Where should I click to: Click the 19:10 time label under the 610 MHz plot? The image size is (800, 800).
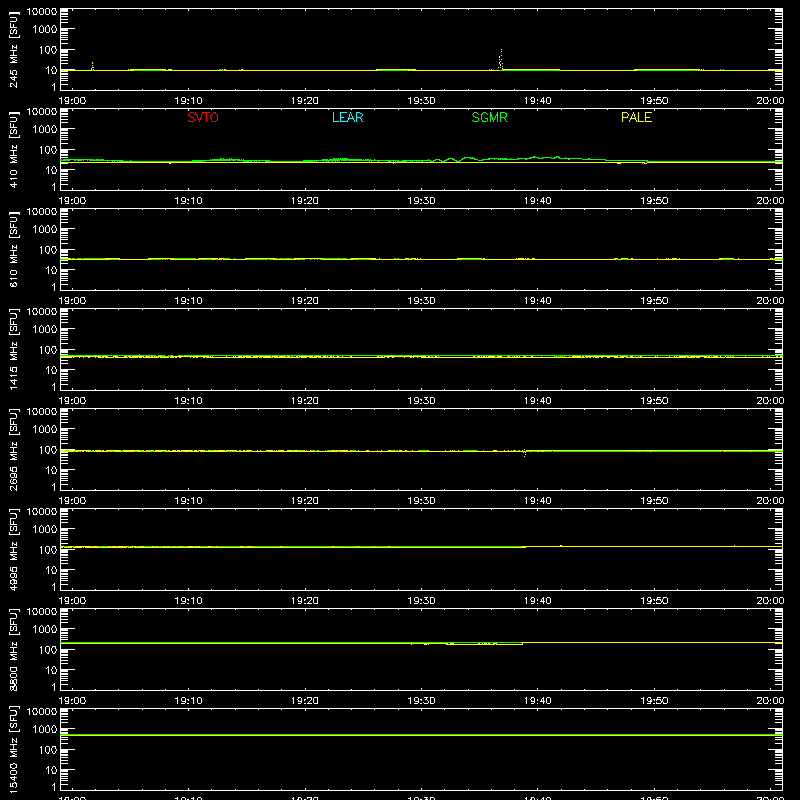pos(188,301)
